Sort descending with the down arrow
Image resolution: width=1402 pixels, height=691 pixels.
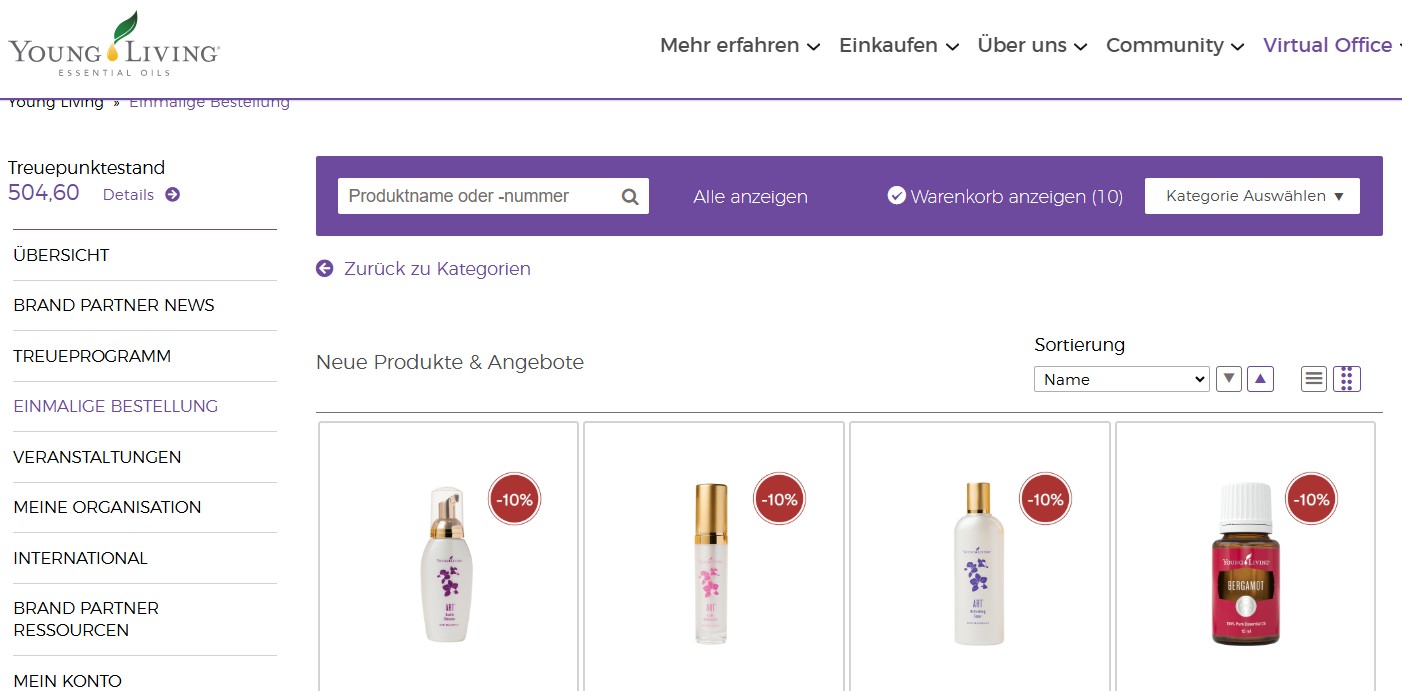pos(1229,379)
